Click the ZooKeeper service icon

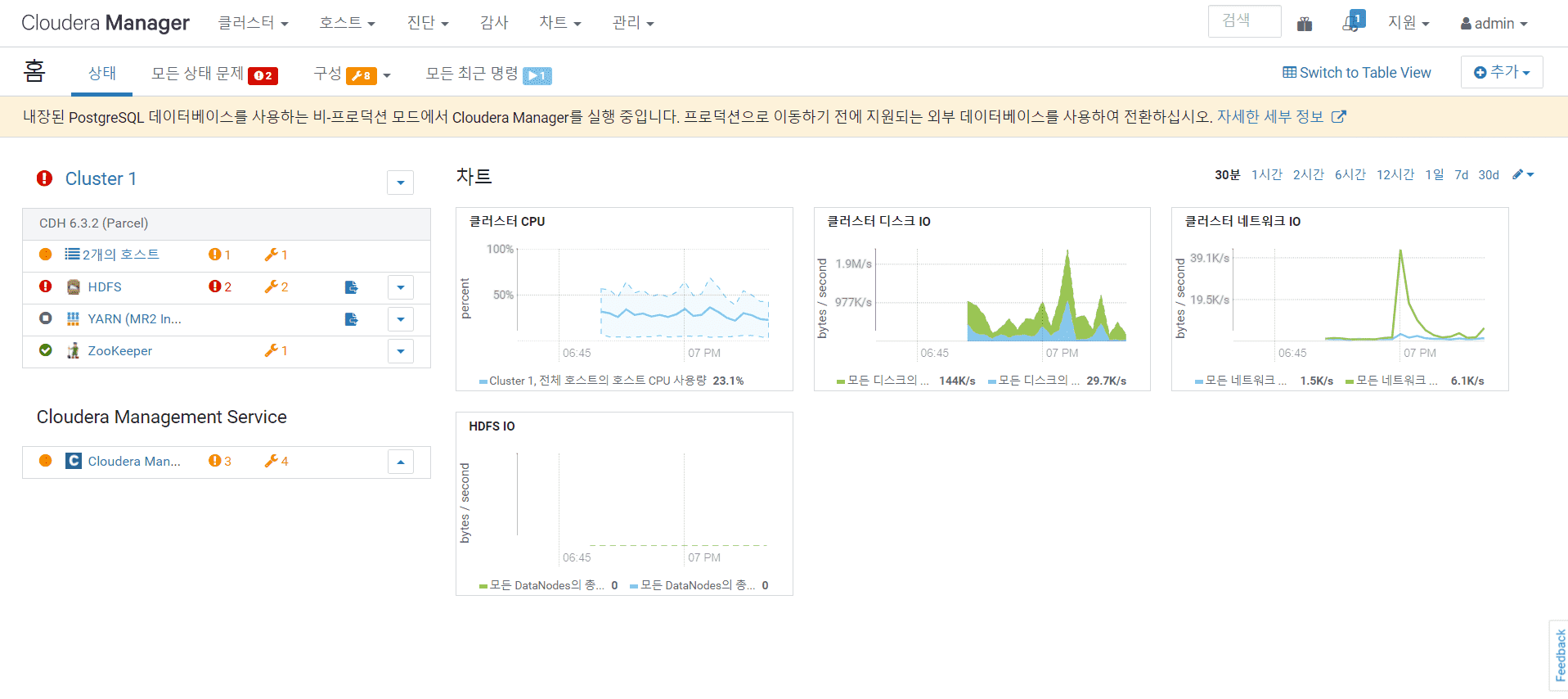(74, 350)
